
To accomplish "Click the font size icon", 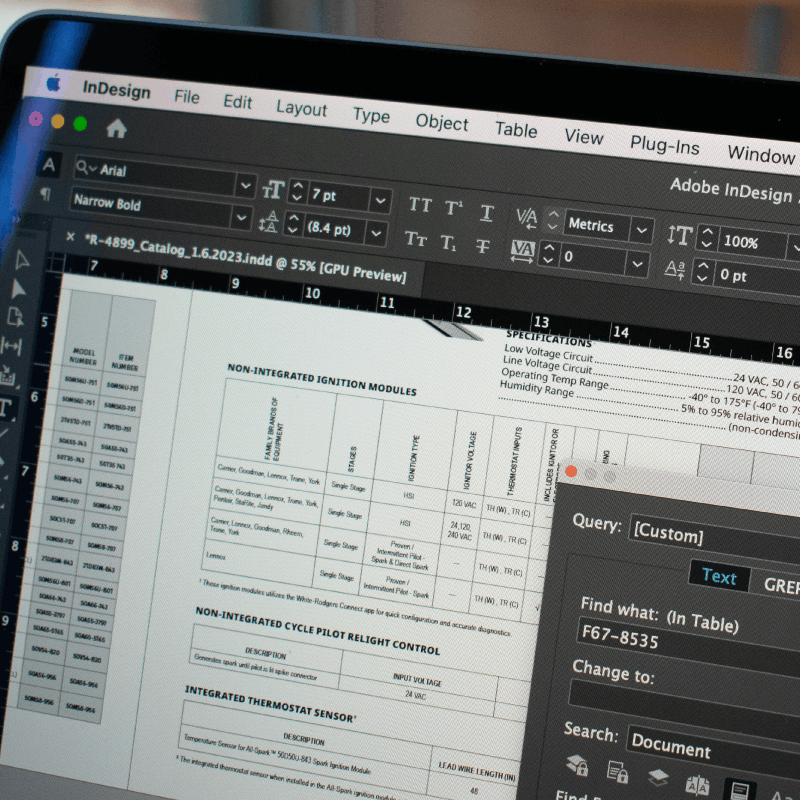I will (273, 190).
